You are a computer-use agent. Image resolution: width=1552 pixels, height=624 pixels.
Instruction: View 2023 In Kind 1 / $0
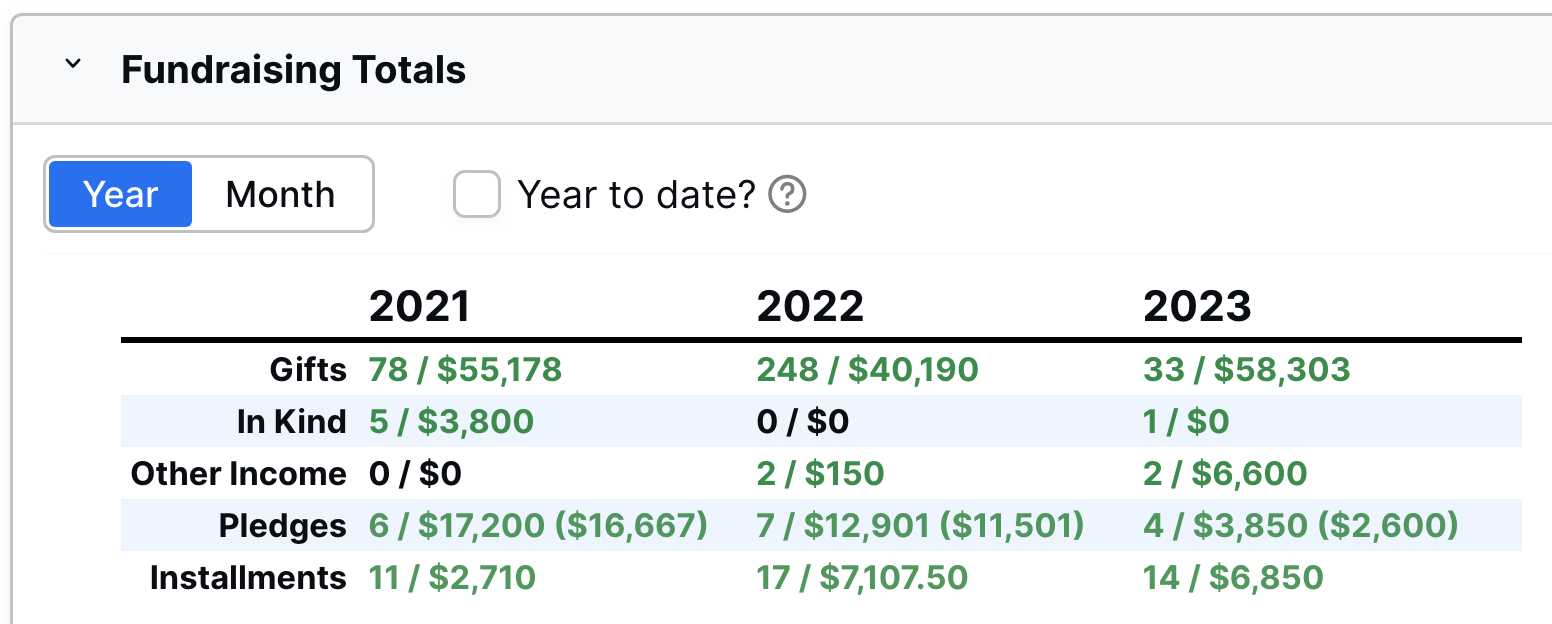1186,422
